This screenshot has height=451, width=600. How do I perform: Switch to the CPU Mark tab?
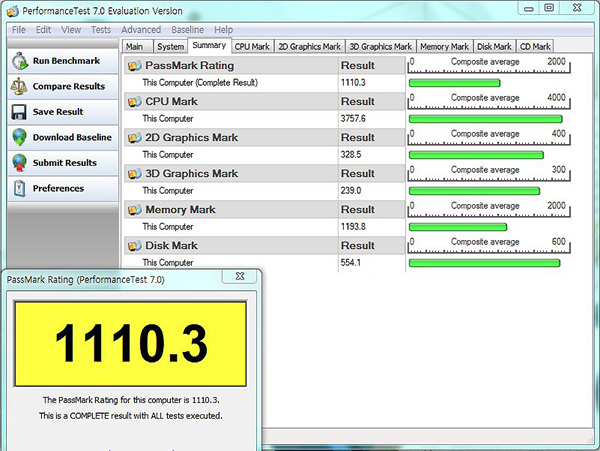[x=252, y=47]
